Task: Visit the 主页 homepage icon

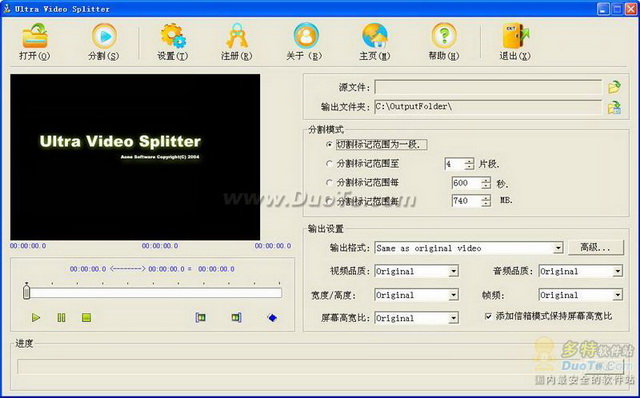Action: click(x=375, y=36)
